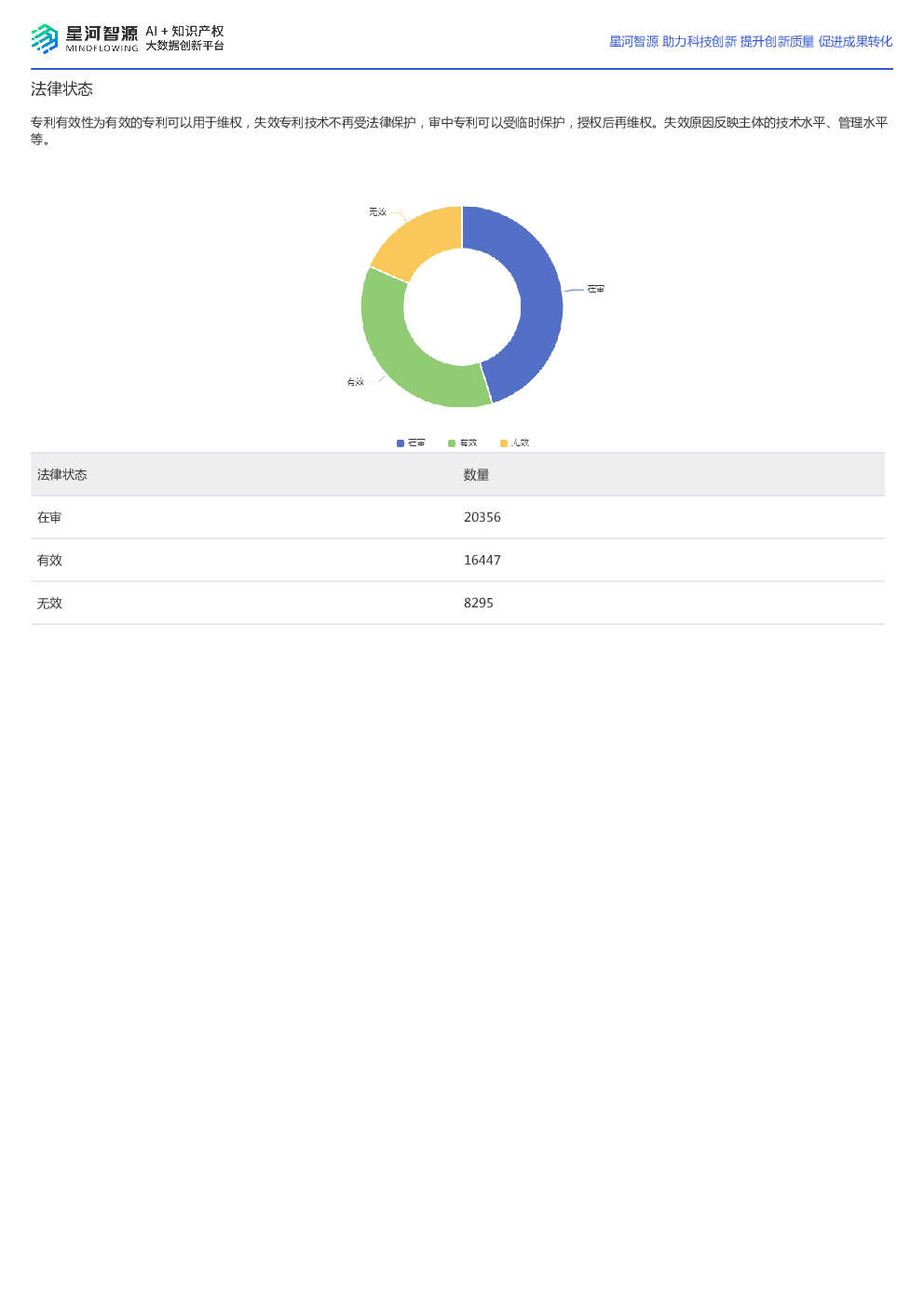Click the yellow 无效 legend marker
The image size is (924, 1307).
pos(504,443)
